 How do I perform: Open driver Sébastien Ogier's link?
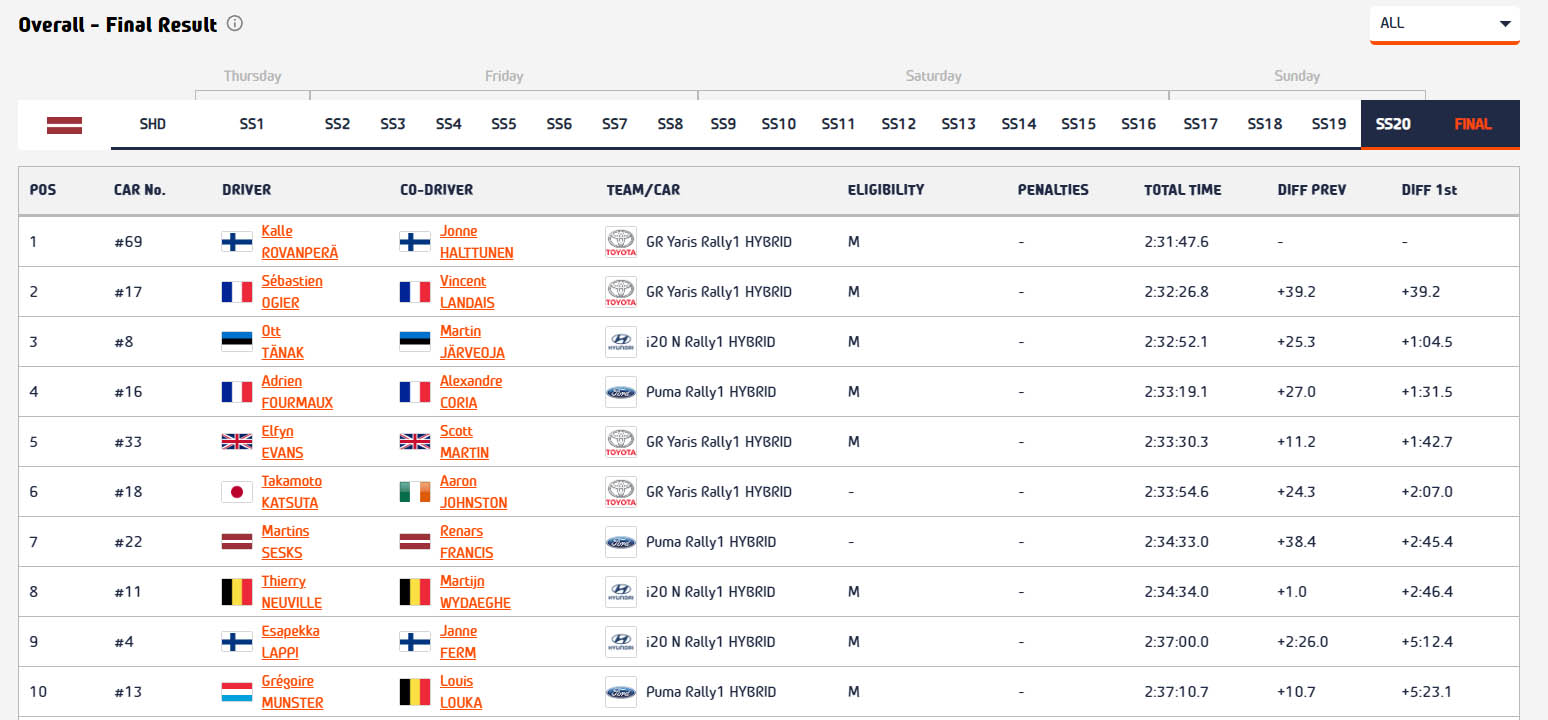292,292
